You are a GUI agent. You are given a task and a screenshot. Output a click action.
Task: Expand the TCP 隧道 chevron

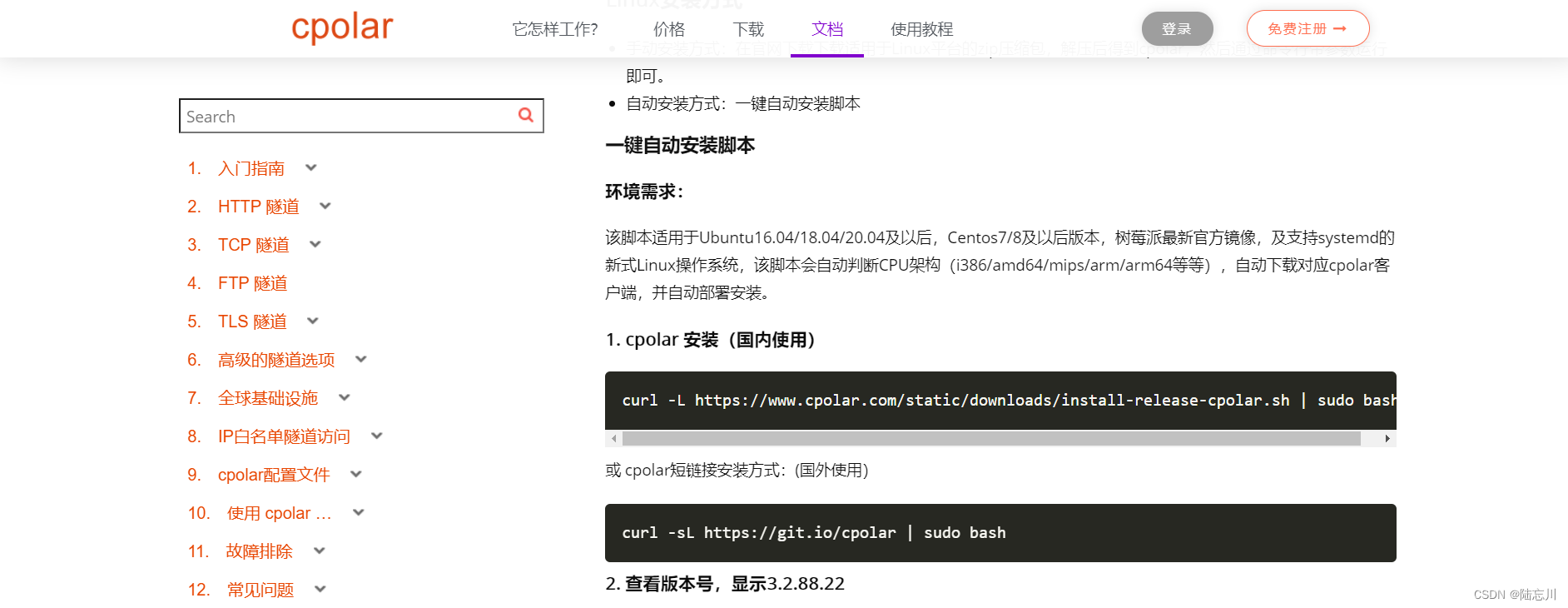click(x=315, y=244)
